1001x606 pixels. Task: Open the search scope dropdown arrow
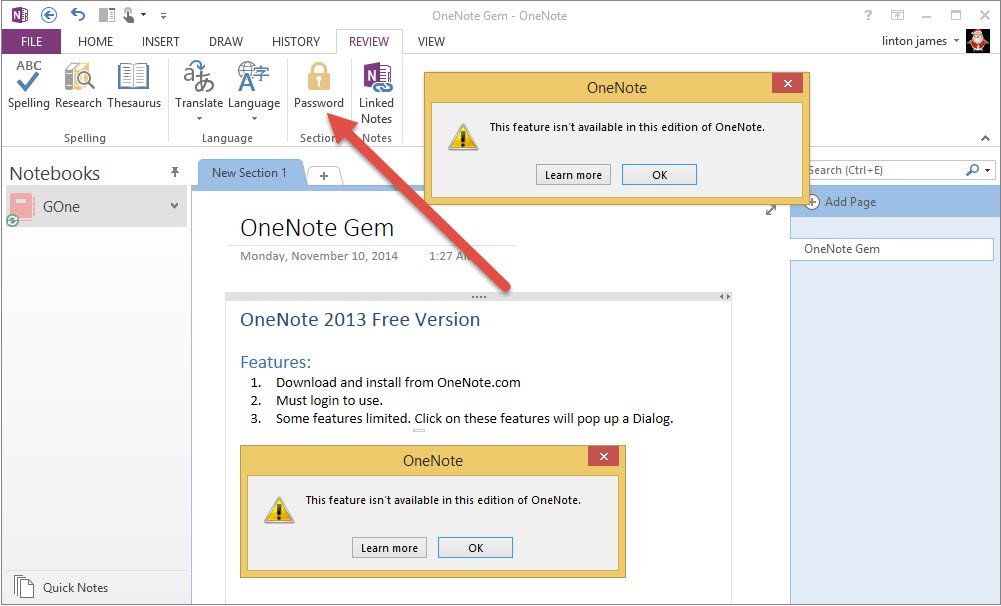click(988, 170)
